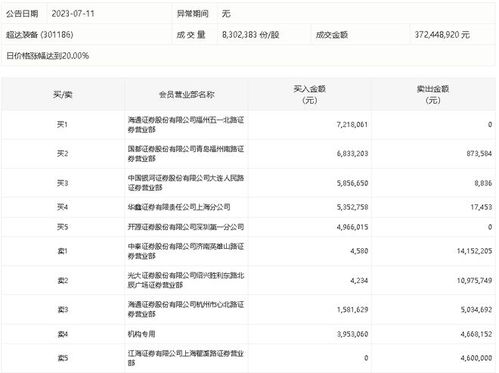Click 海通证券 福州五一北路 branch name
Image resolution: width=499 pixels, height=373 pixels.
tap(186, 124)
